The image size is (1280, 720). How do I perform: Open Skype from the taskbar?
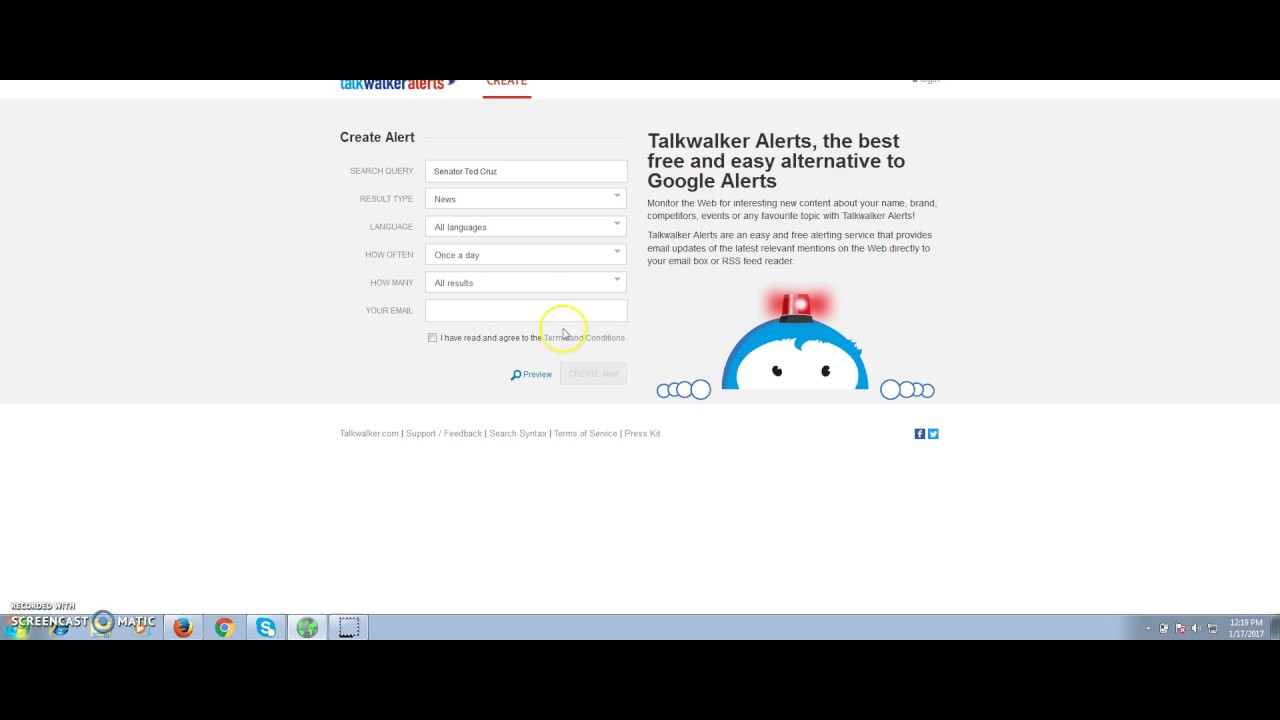tap(266, 627)
